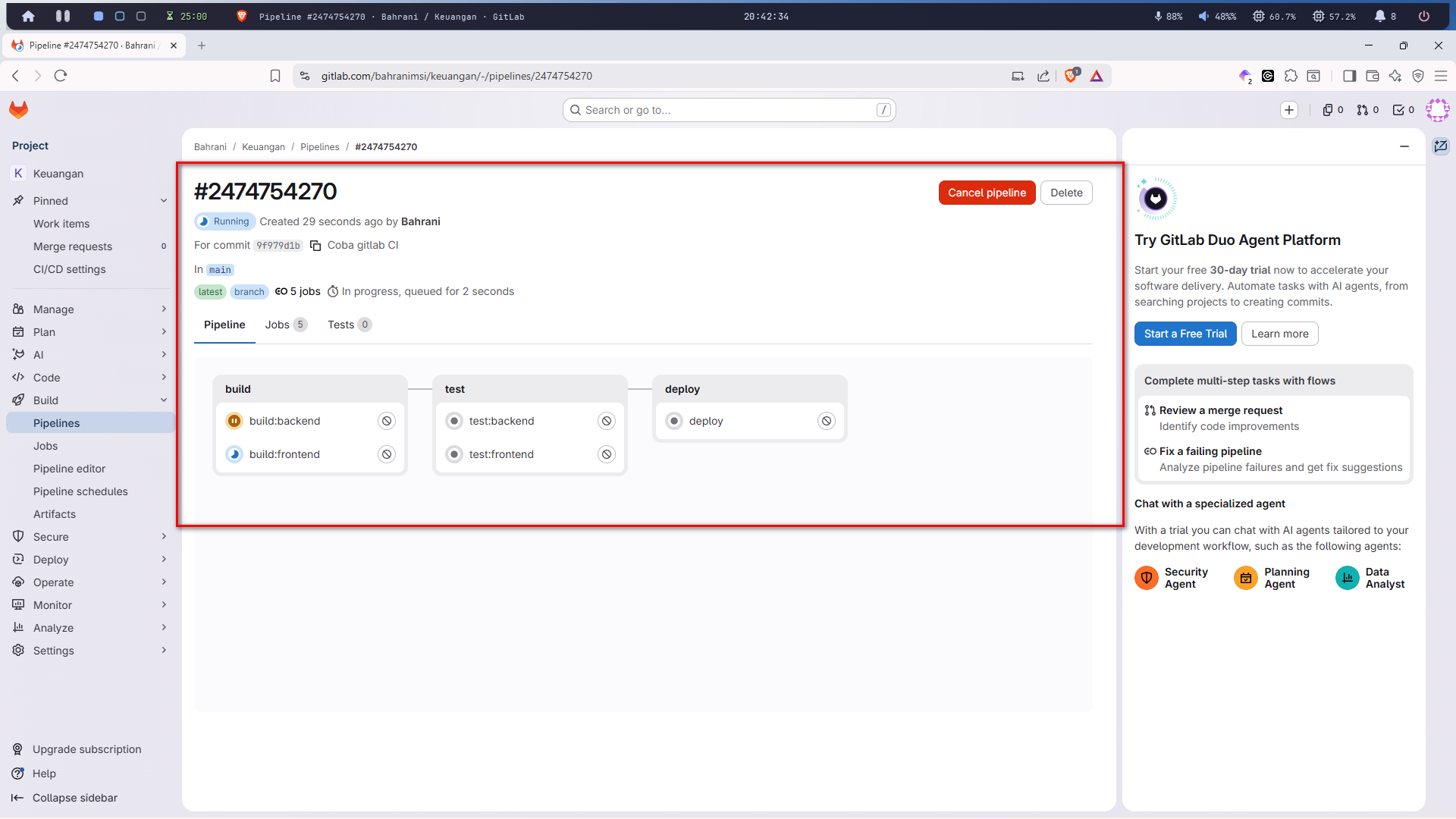Open the Keuangan breadcrumb link

263,147
